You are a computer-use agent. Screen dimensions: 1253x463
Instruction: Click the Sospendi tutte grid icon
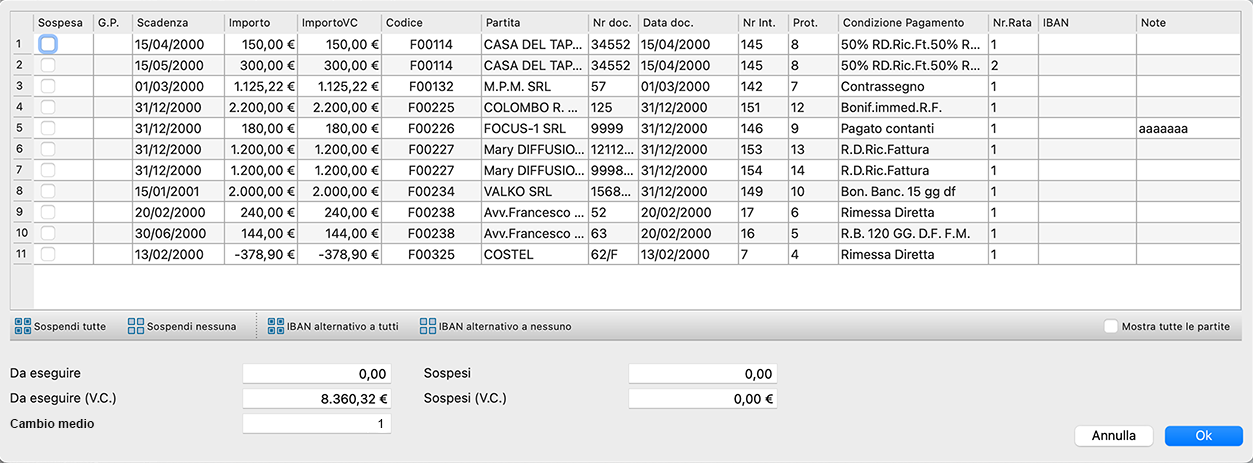click(22, 326)
